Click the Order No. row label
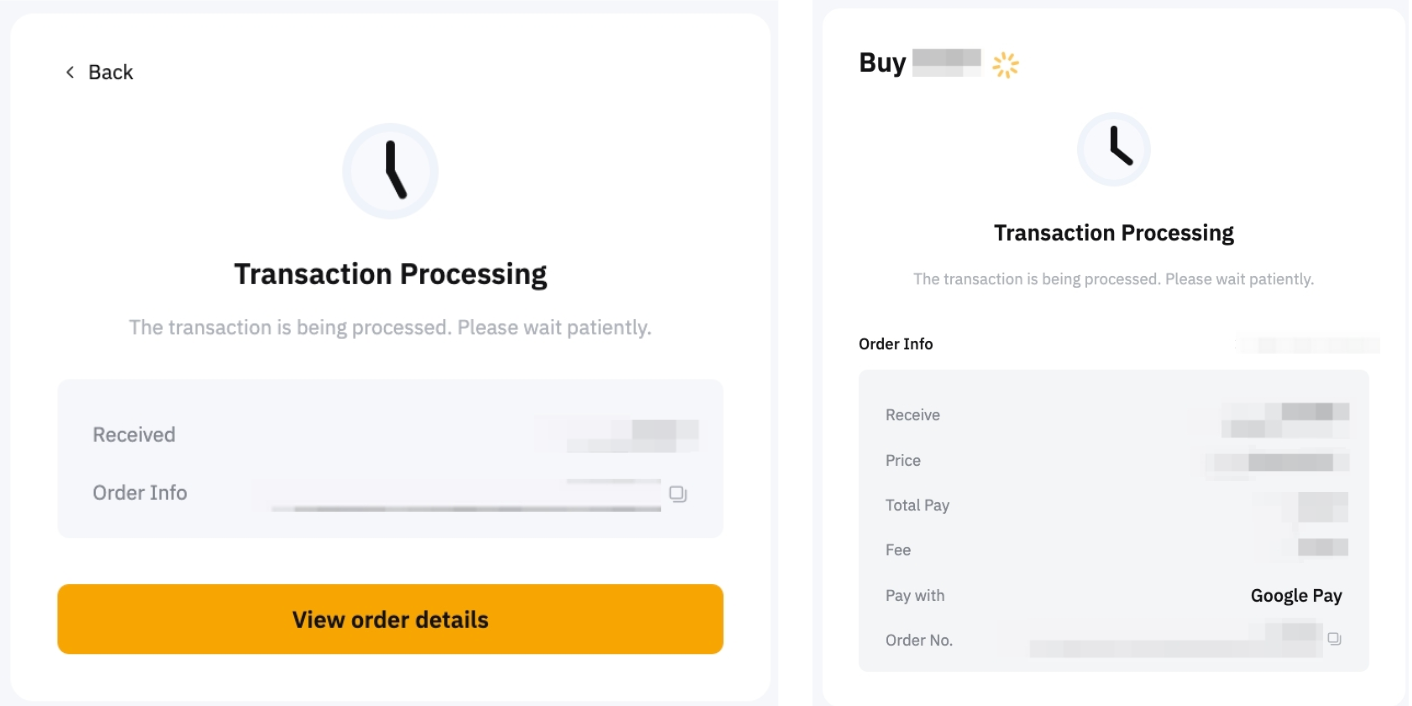This screenshot has width=1412, height=706. (919, 640)
